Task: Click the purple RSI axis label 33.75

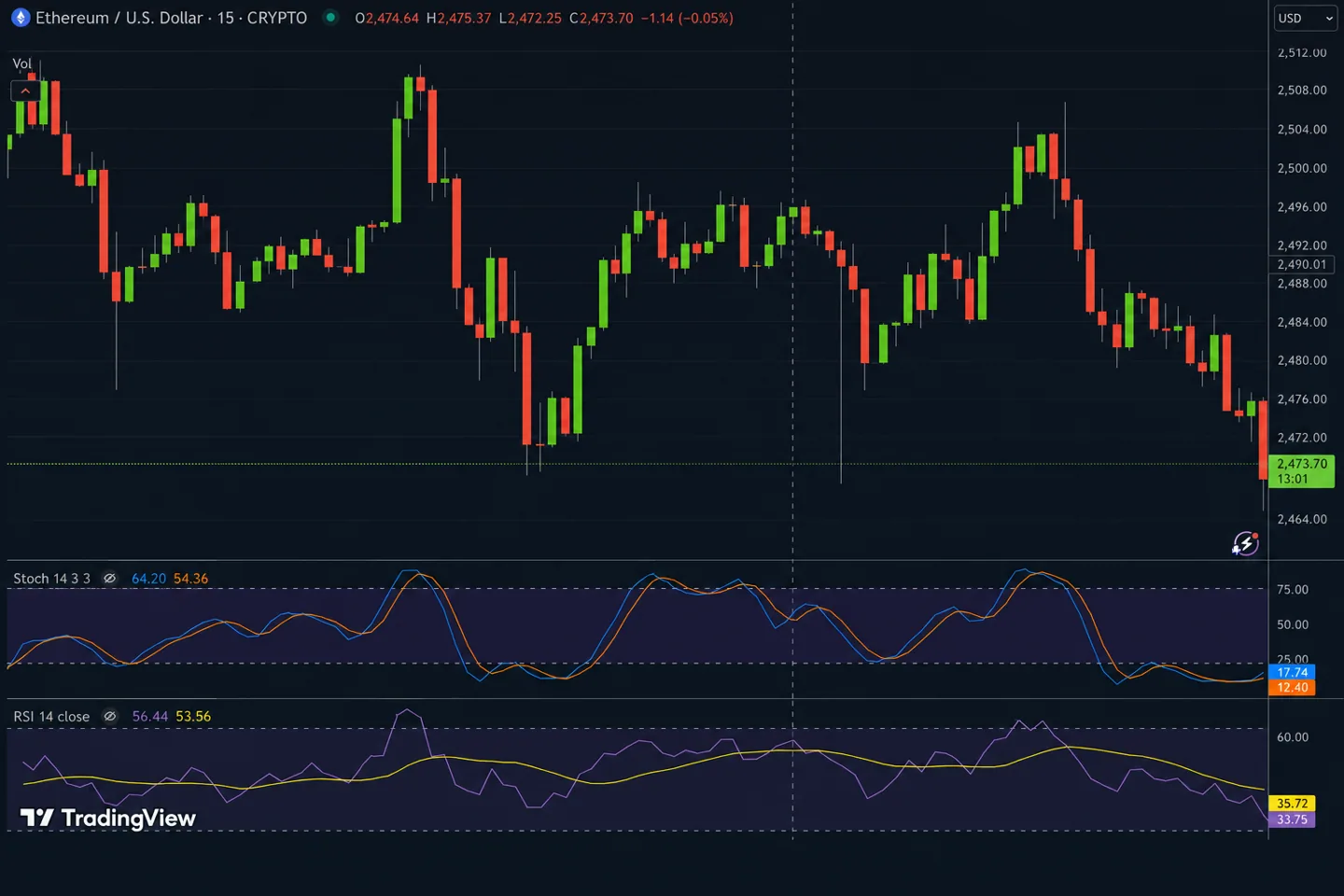Action: coord(1292,819)
